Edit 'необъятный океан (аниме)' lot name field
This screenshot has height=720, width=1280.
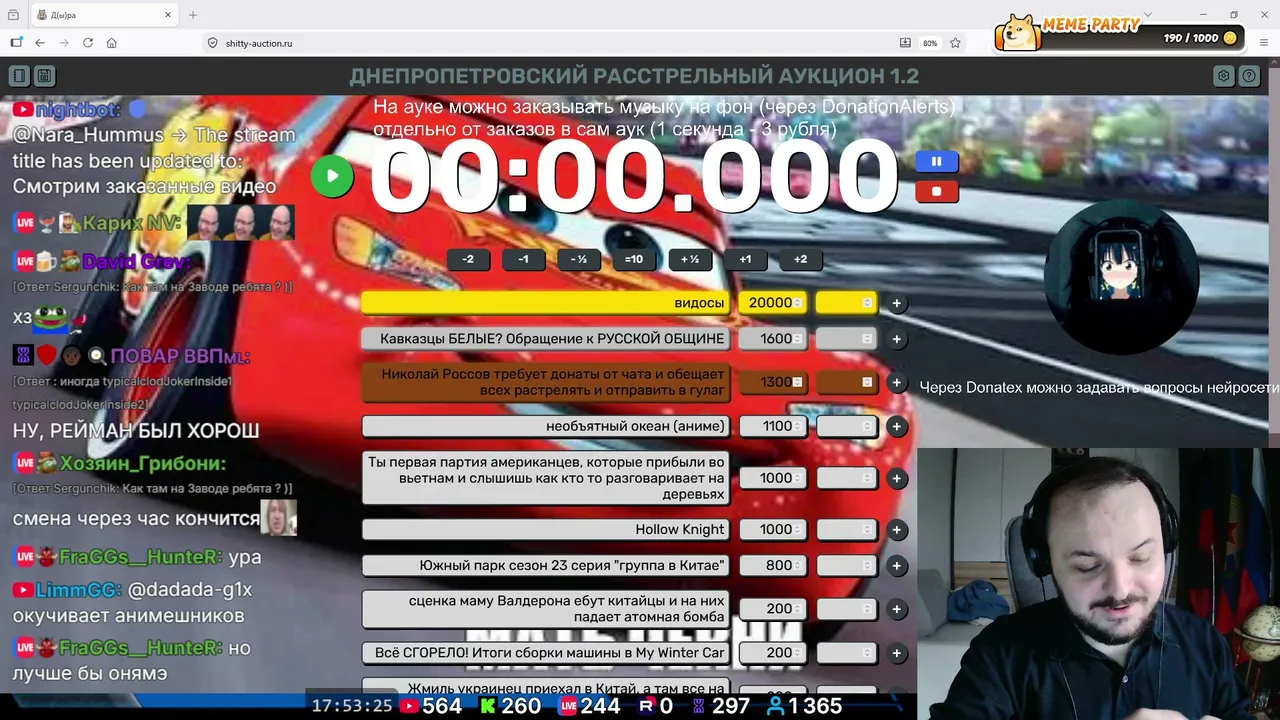(x=546, y=426)
